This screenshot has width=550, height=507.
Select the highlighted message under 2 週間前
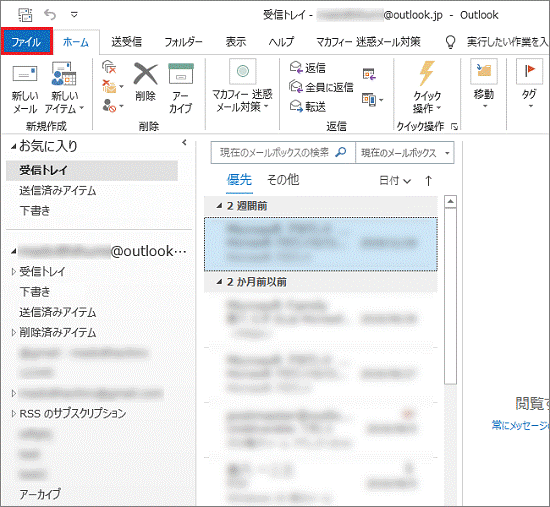coord(321,244)
